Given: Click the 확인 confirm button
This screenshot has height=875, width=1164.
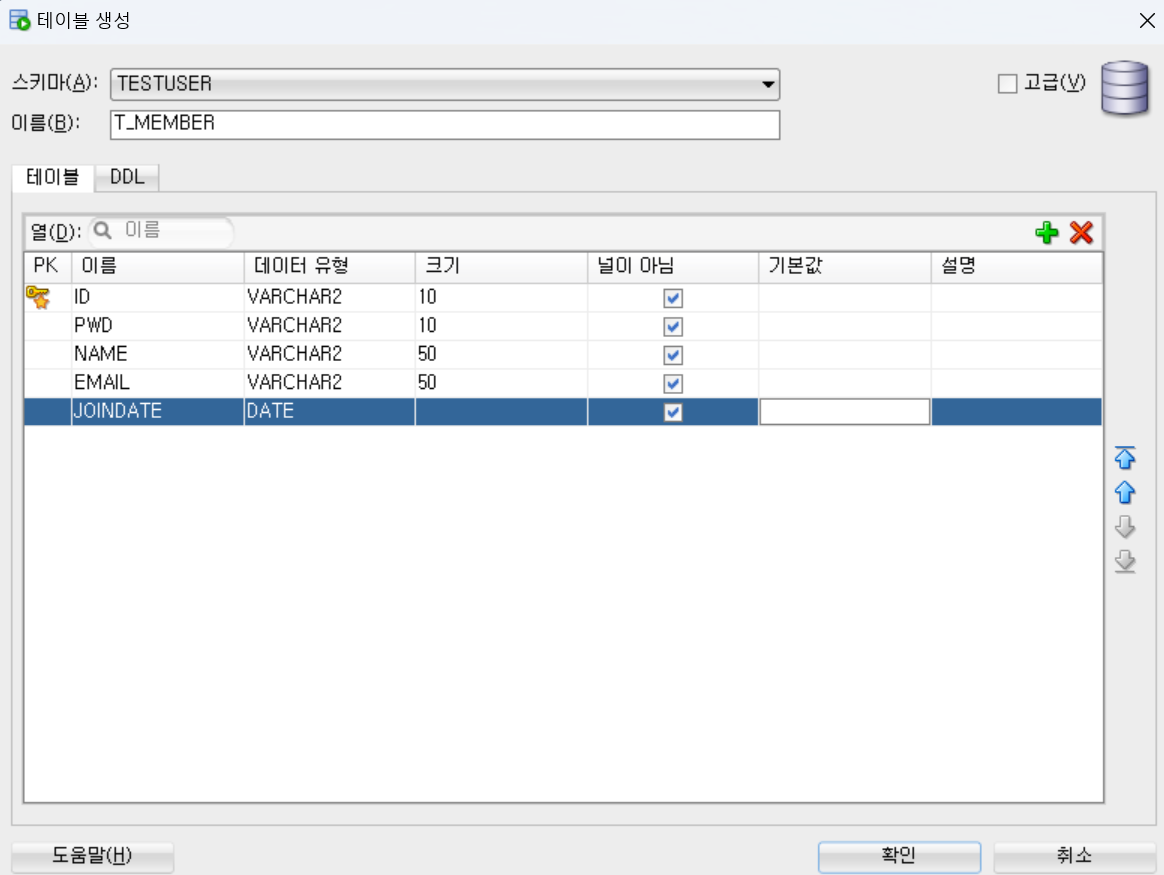Looking at the screenshot, I should (x=899, y=856).
